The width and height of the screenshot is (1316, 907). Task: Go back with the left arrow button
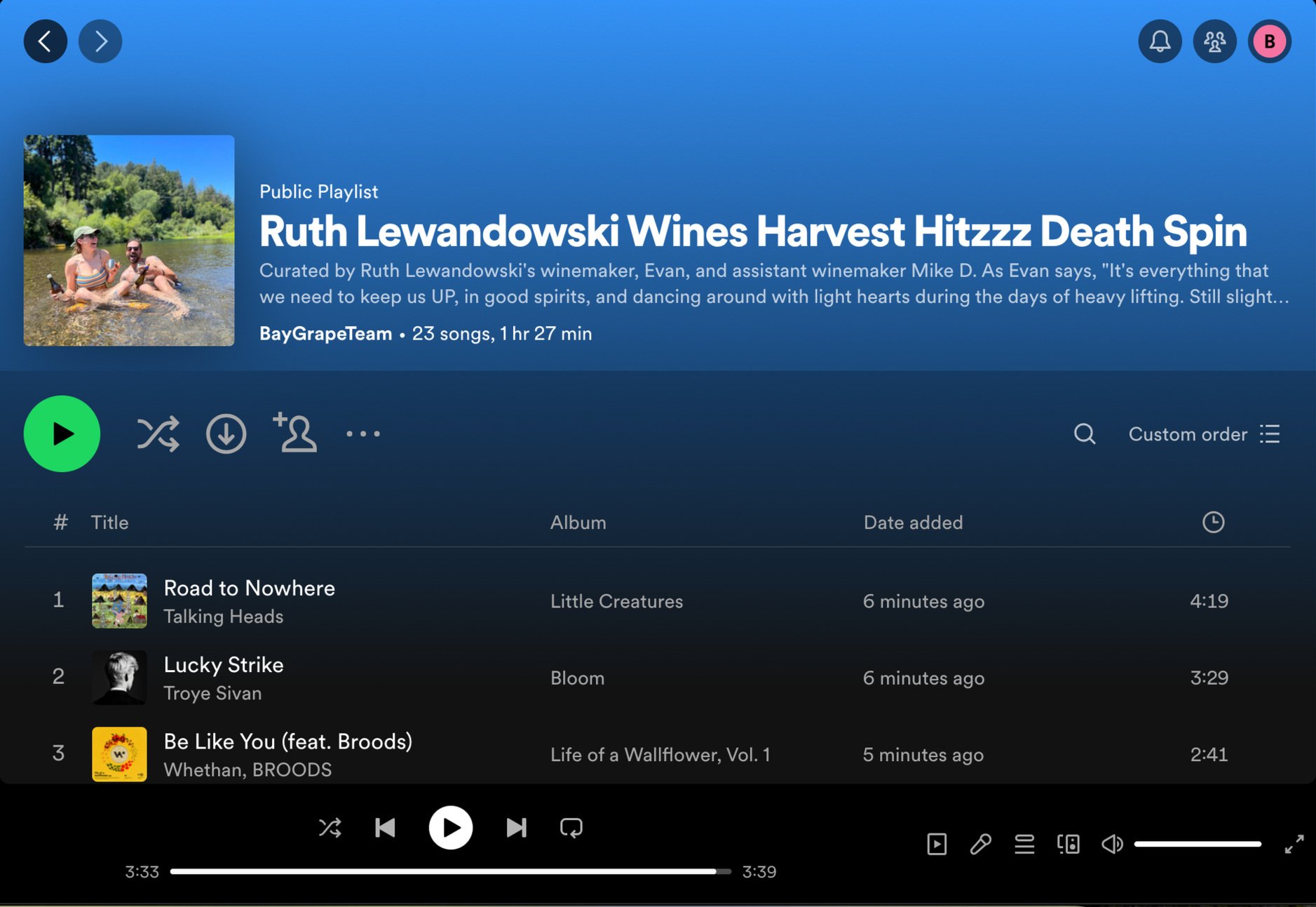(x=46, y=41)
